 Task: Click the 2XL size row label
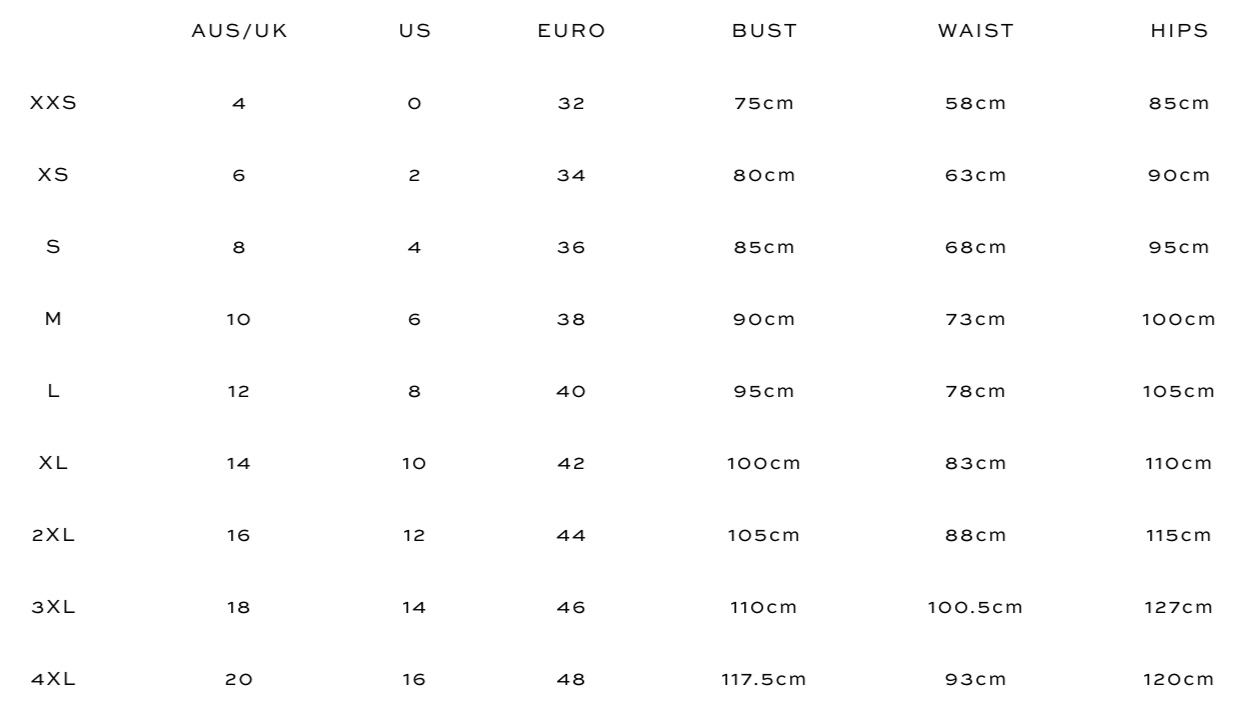54,535
